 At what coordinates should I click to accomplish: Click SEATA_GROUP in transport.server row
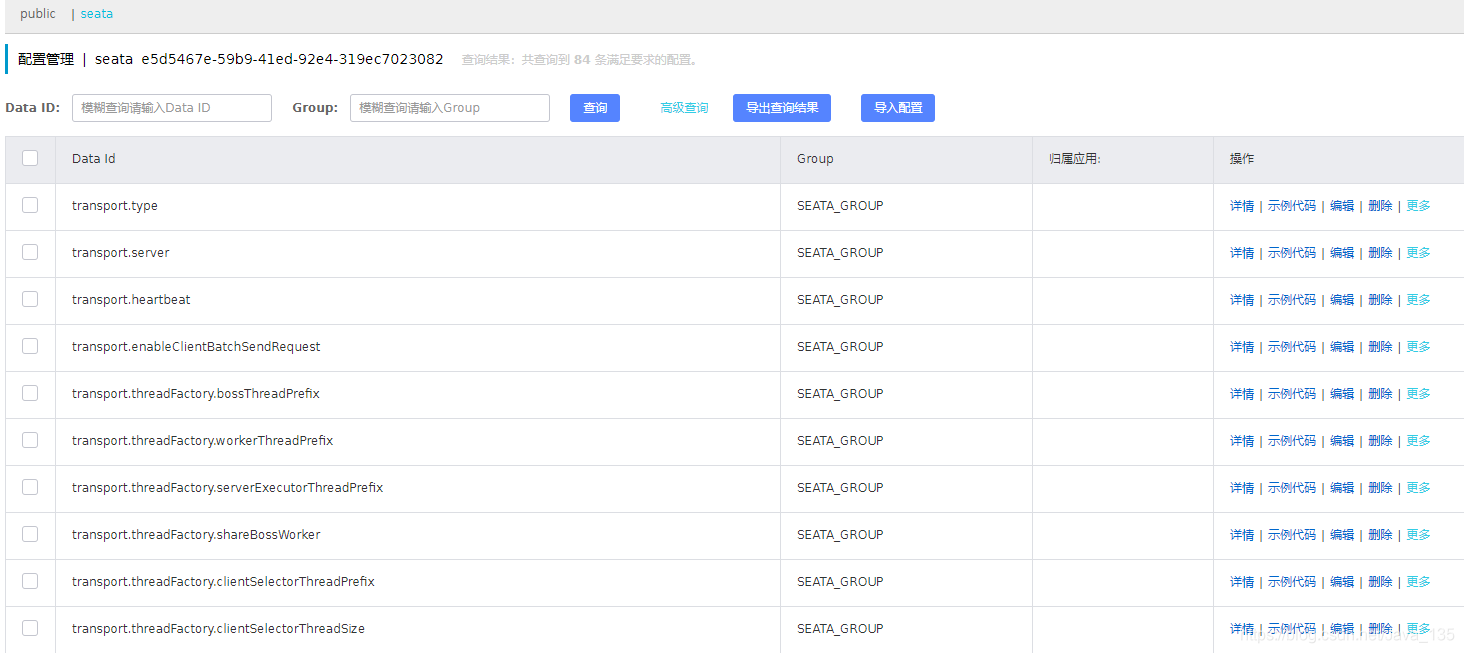click(x=840, y=253)
